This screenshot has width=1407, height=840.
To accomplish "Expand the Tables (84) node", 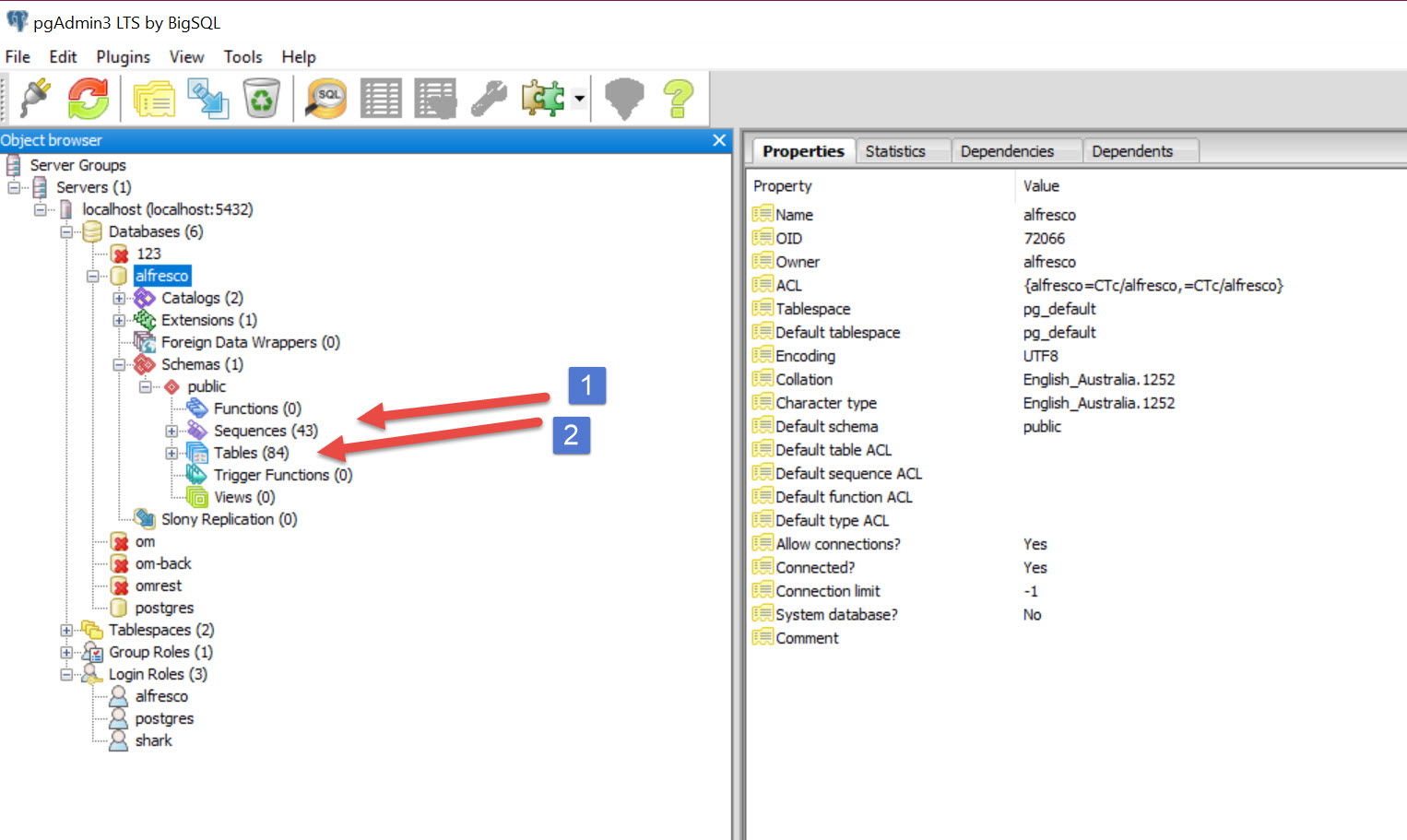I will click(x=171, y=454).
